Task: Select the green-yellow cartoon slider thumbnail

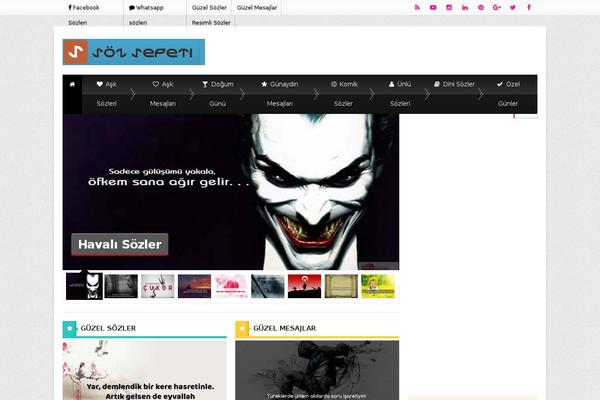Action: 378,286
